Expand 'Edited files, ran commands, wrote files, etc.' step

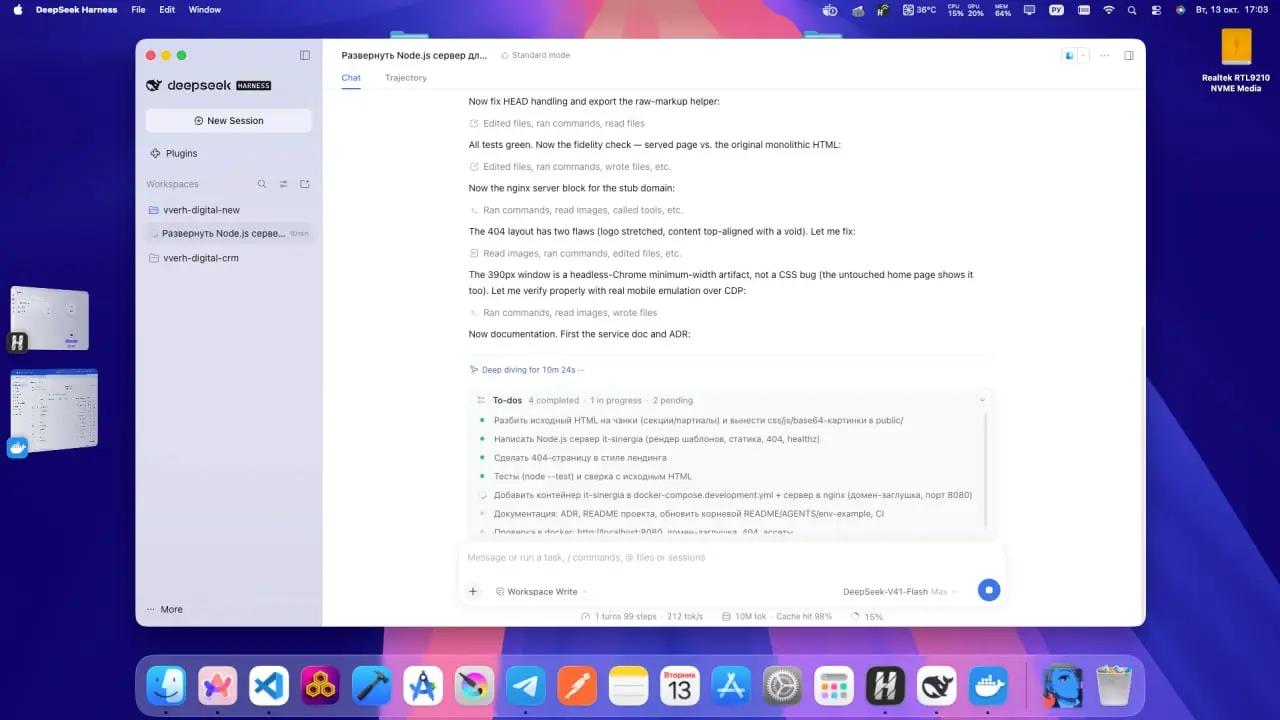click(570, 167)
